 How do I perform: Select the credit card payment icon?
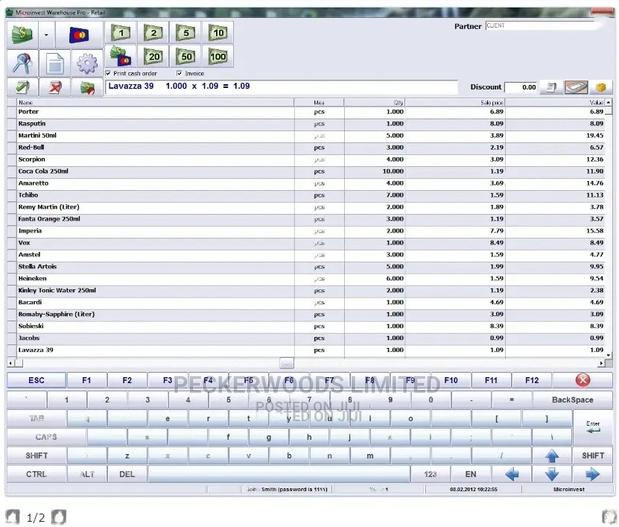[x=79, y=35]
